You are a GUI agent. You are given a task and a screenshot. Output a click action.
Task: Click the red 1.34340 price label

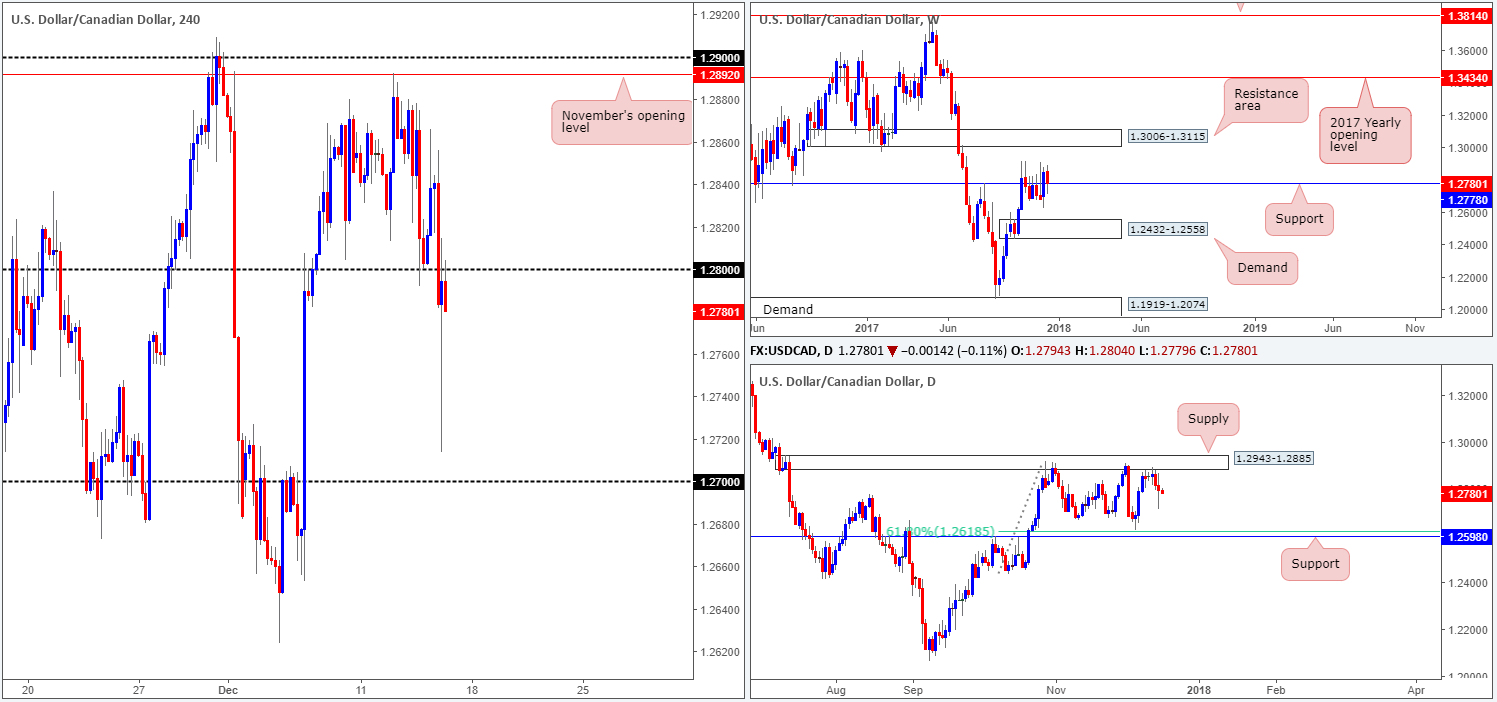coord(1465,78)
